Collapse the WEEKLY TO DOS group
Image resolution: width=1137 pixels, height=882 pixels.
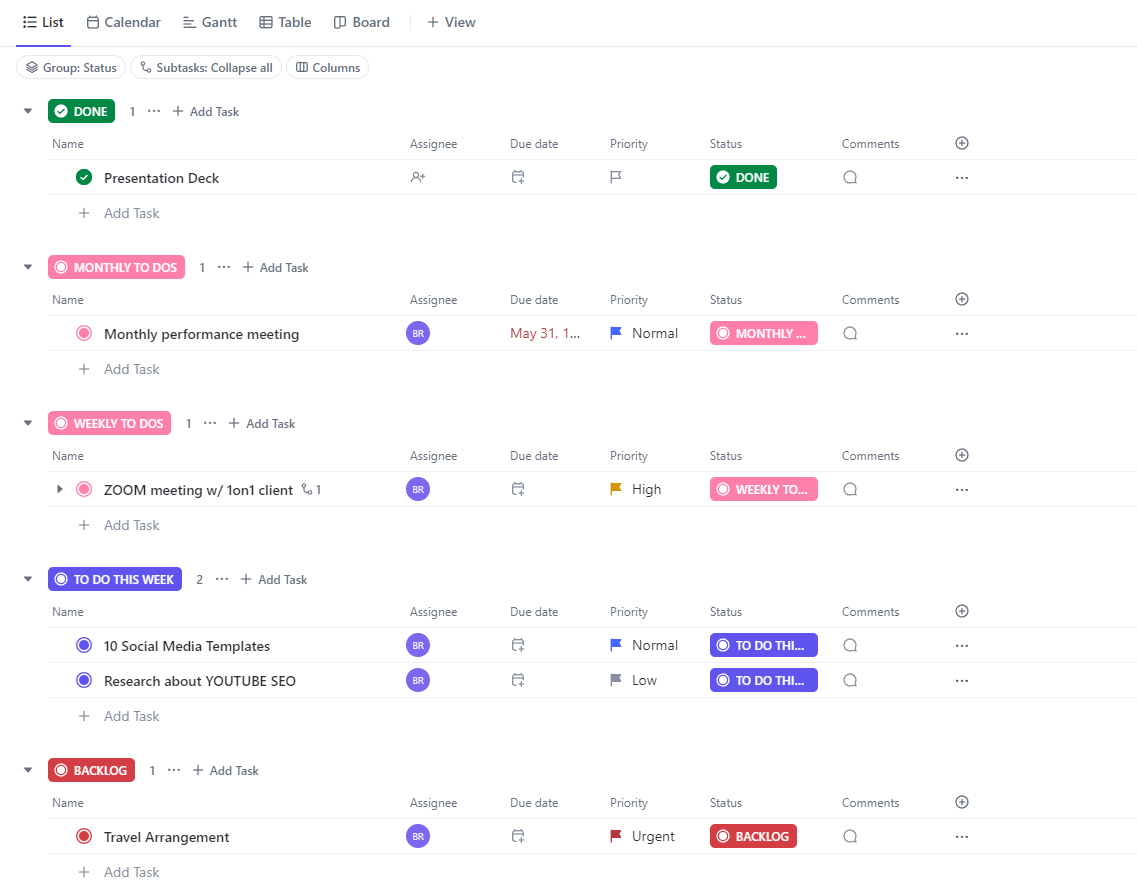[28, 423]
